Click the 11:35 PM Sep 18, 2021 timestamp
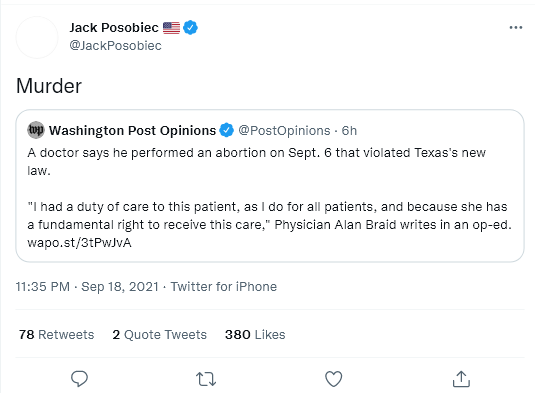535x393 pixels. pos(87,287)
